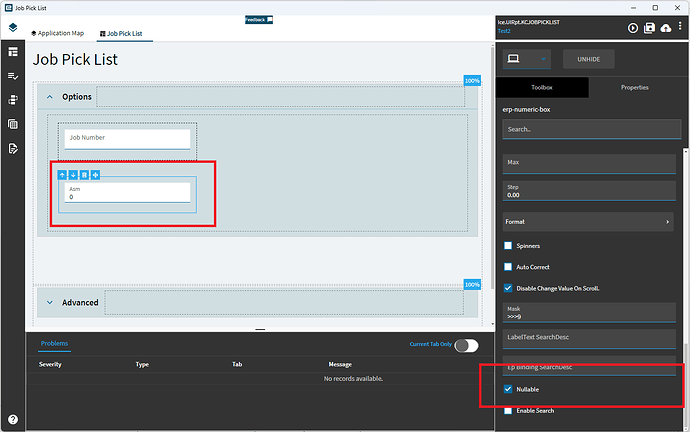Click the horizontal panel splitter handle
Viewport: 690px width, 432px height.
point(260,329)
